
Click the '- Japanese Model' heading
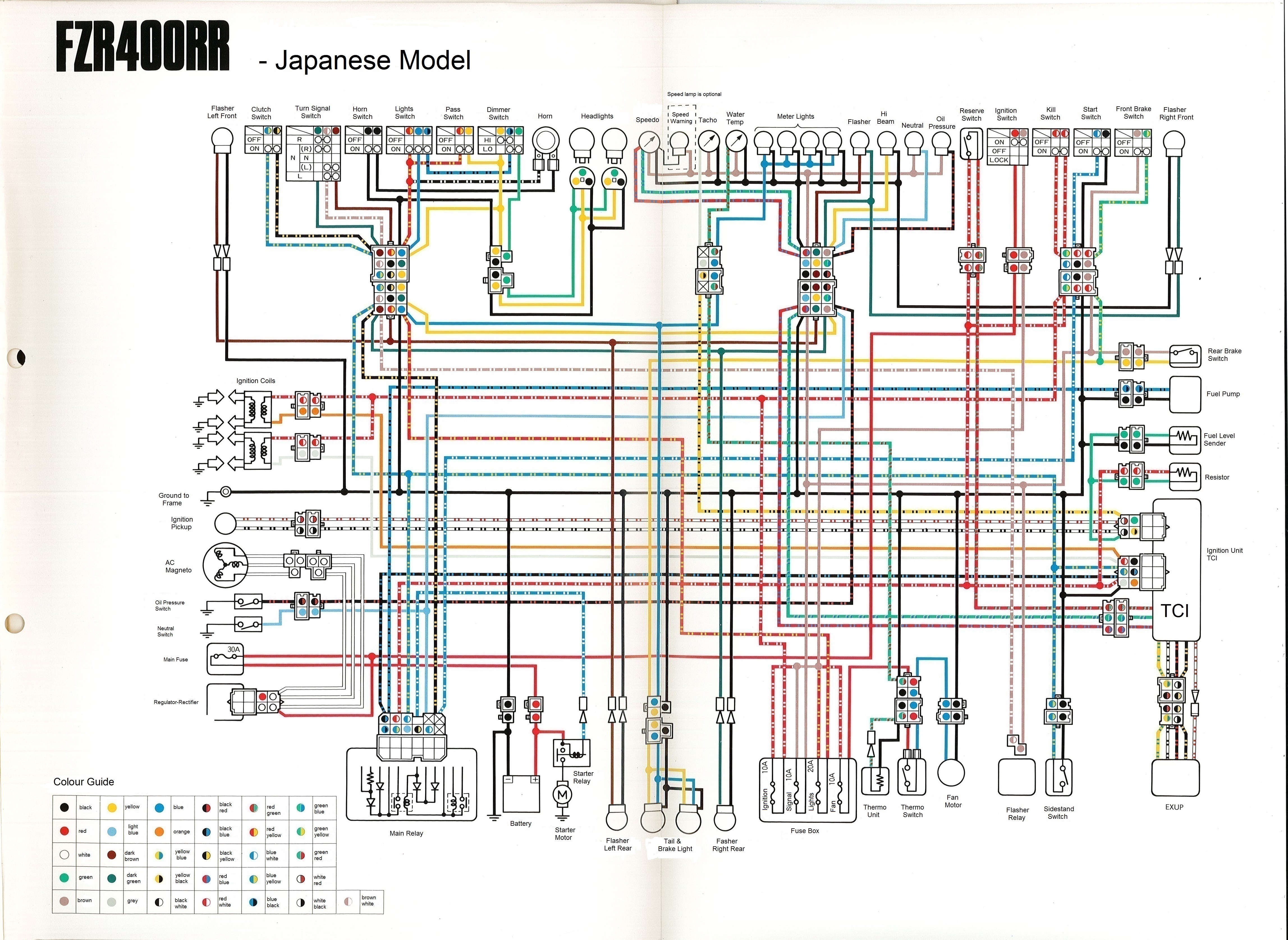click(365, 60)
